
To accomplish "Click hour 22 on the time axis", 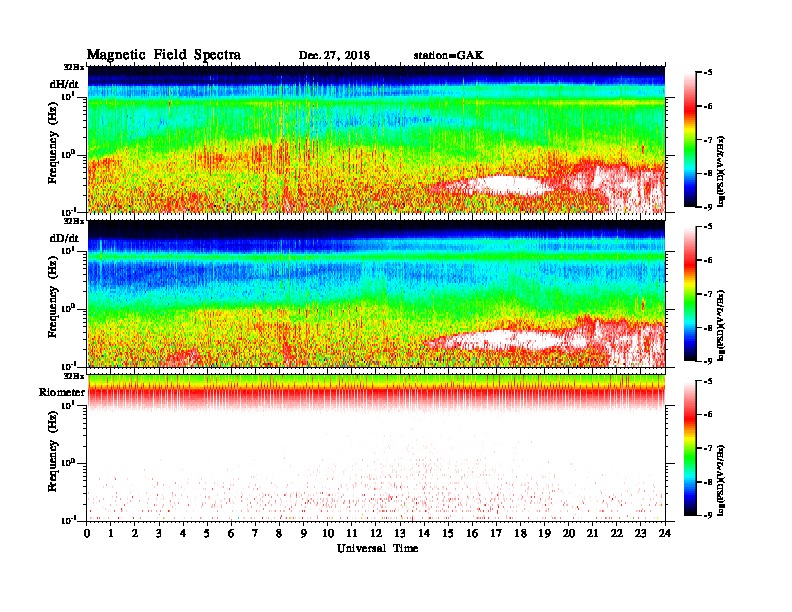I will coord(617,534).
